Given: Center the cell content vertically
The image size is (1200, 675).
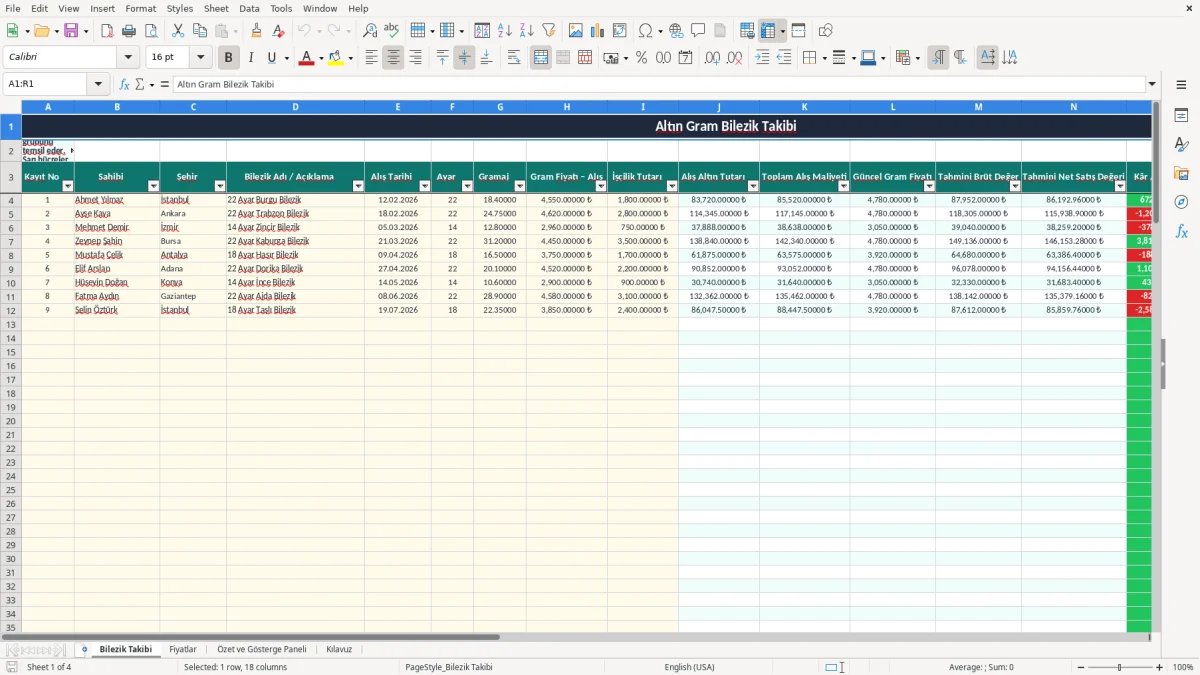Looking at the screenshot, I should click(465, 58).
